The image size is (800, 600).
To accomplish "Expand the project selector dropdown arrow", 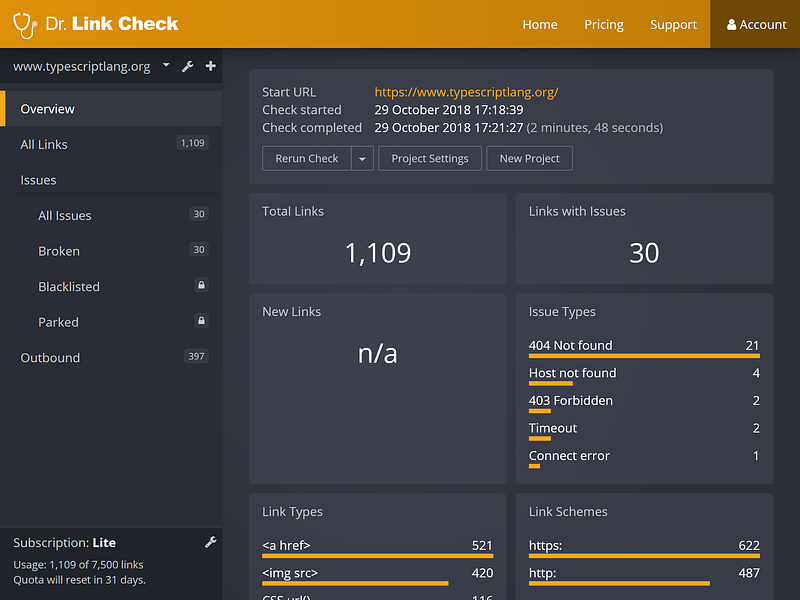I will (166, 65).
